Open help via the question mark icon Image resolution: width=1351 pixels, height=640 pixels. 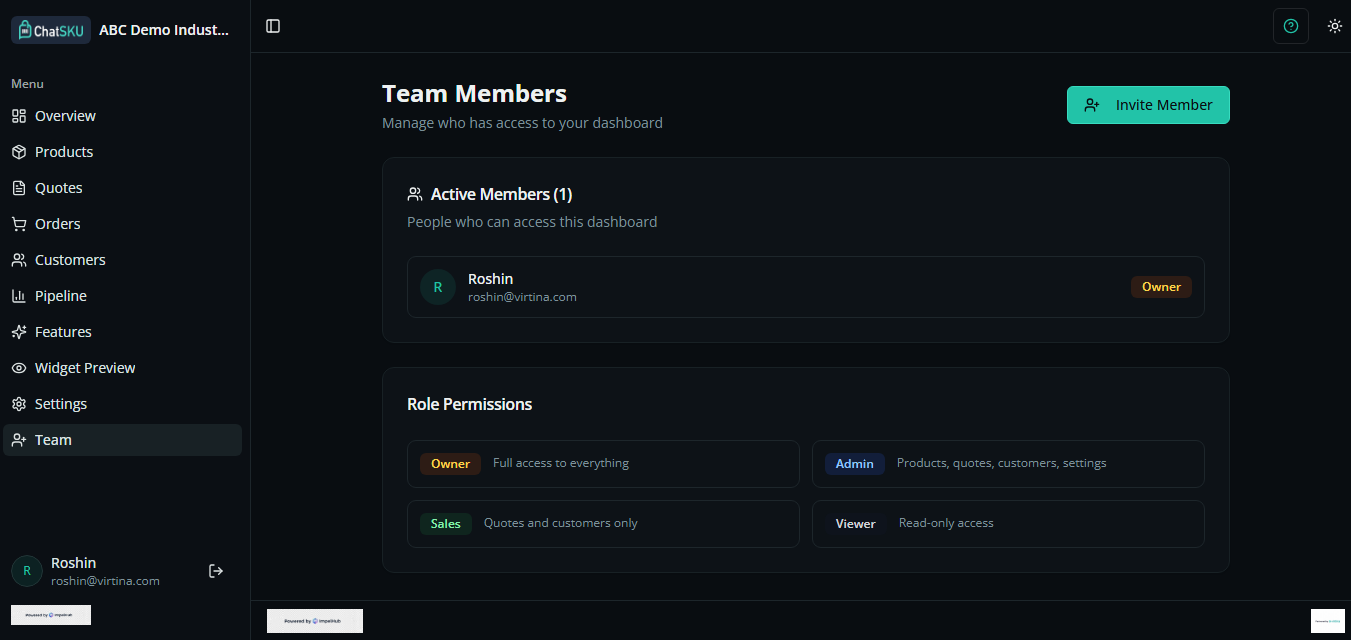[1290, 26]
